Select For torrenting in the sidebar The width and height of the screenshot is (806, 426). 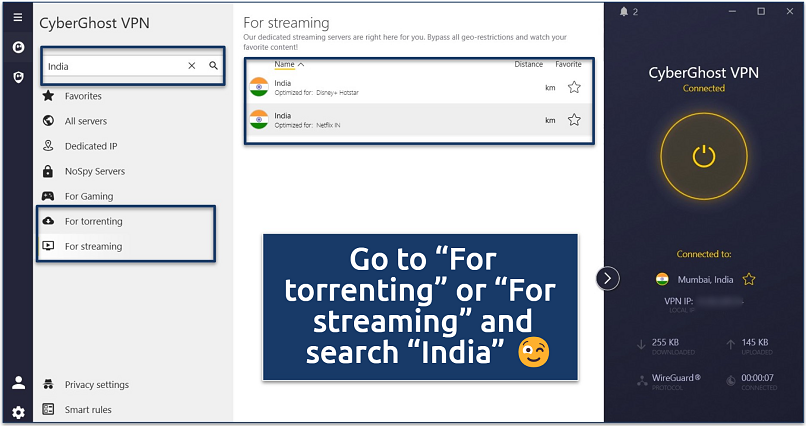[x=94, y=221]
